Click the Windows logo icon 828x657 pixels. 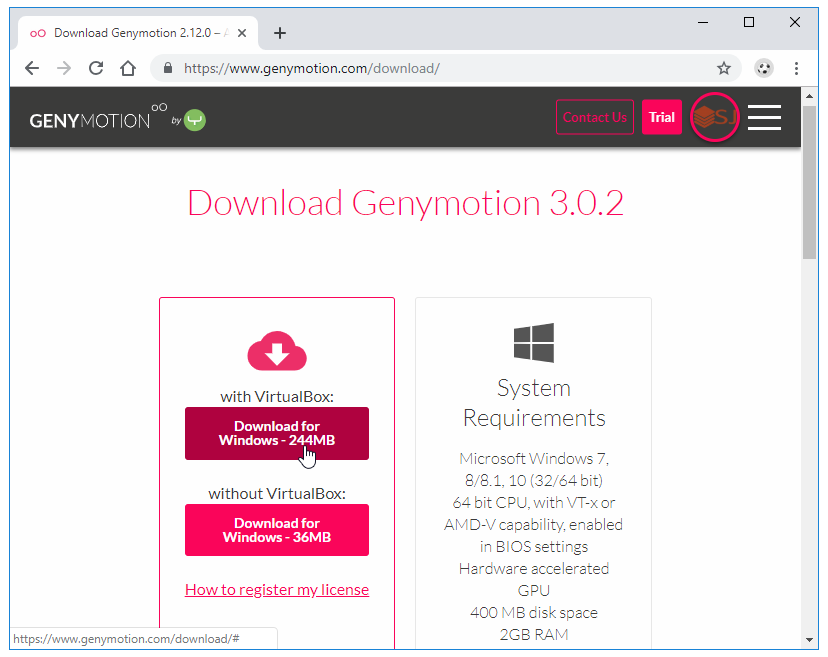[533, 343]
